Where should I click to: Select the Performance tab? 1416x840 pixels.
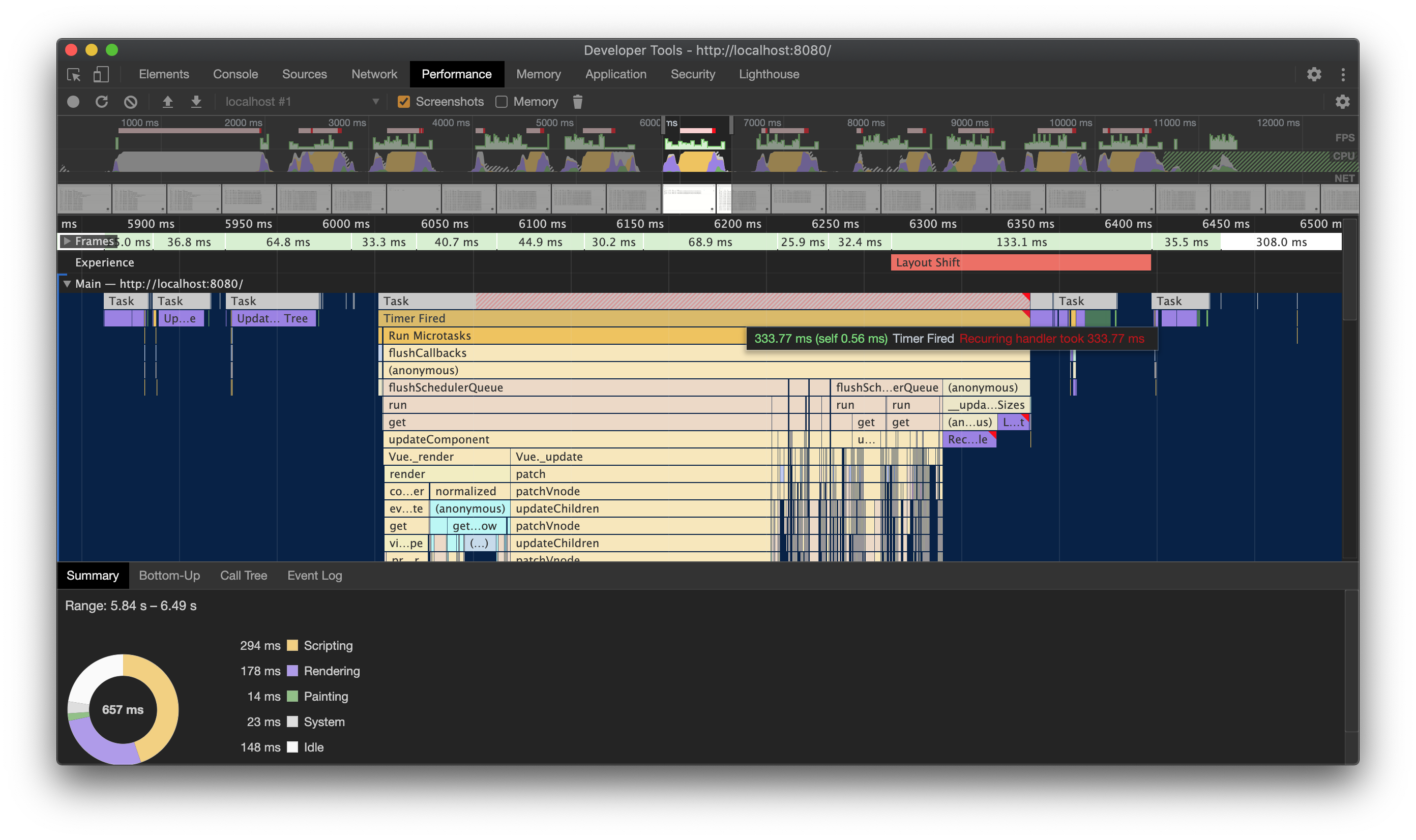pyautogui.click(x=456, y=74)
